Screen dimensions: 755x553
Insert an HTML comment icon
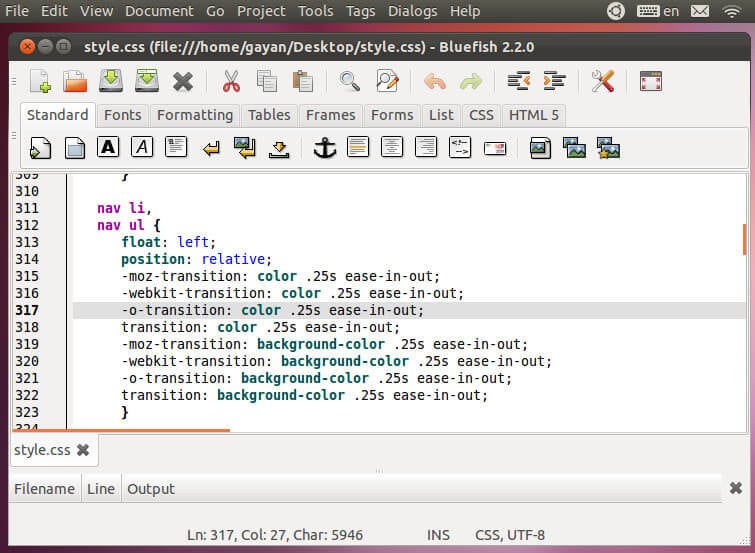pyautogui.click(x=460, y=147)
